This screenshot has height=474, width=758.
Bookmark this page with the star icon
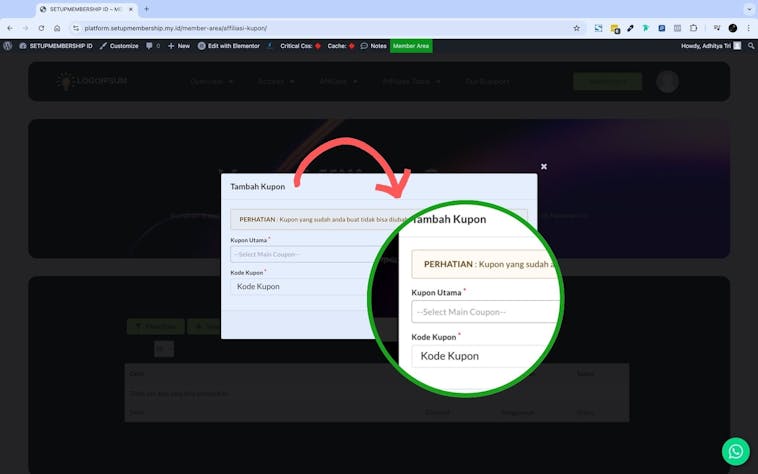point(576,28)
